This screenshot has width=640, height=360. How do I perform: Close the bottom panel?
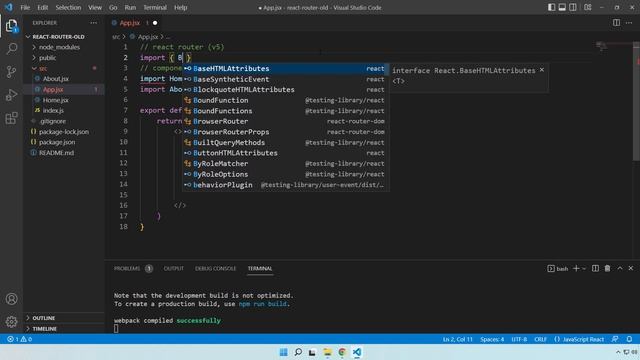point(631,268)
